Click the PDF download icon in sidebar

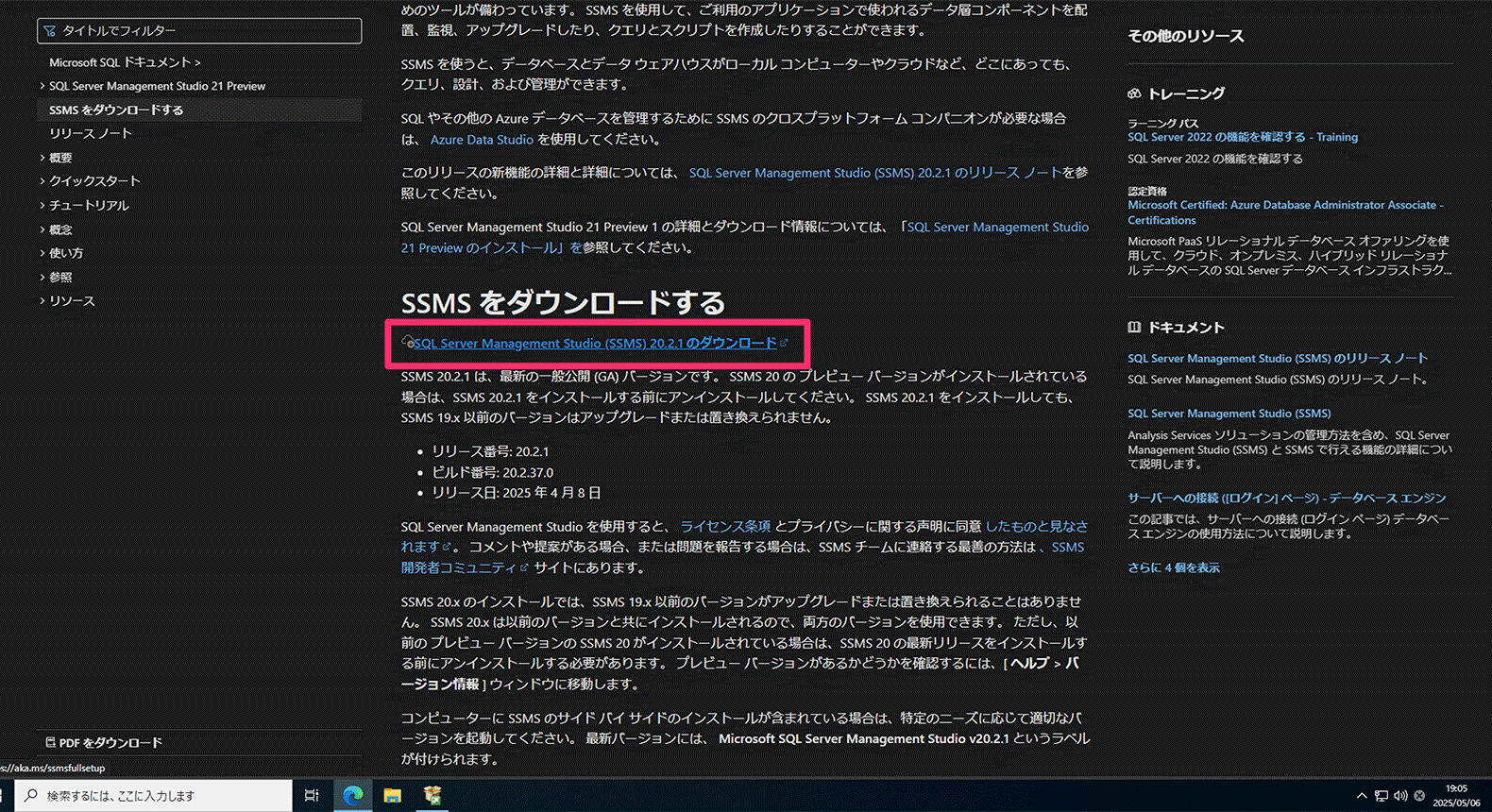[50, 742]
